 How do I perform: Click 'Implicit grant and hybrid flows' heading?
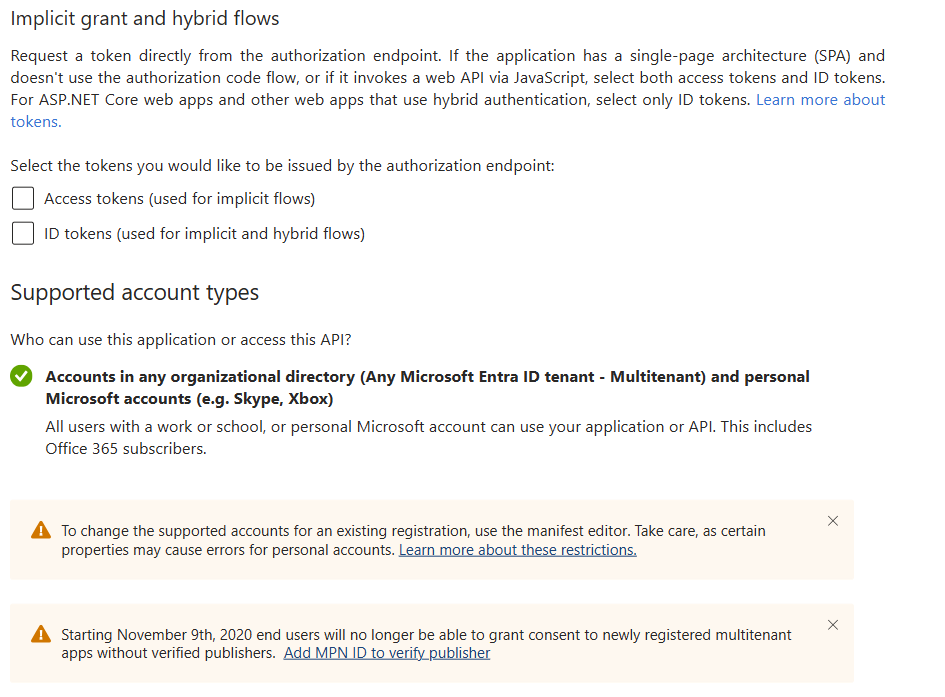(145, 19)
